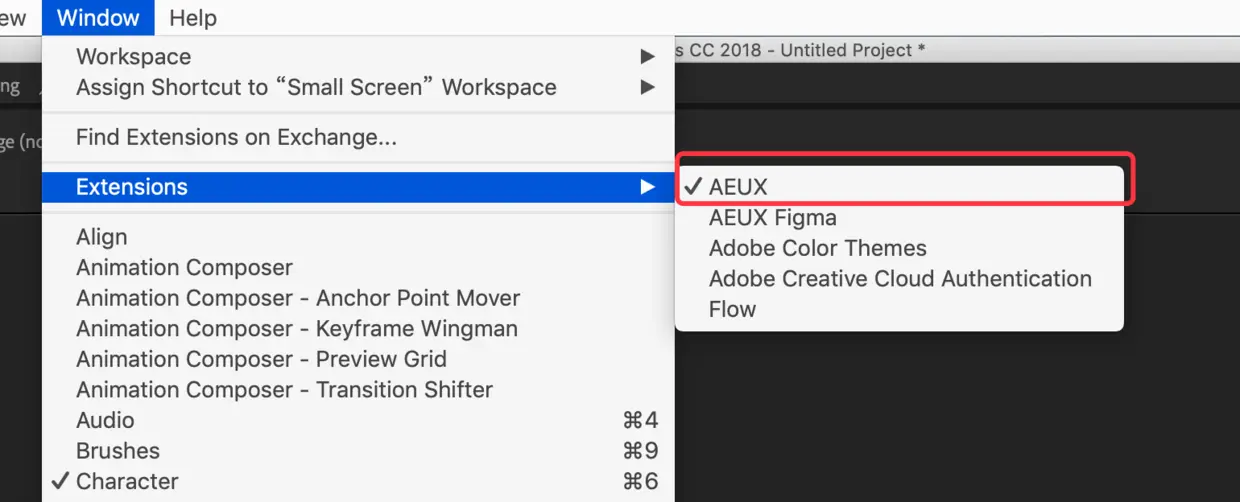Viewport: 1240px width, 502px height.
Task: Show the Align panel
Action: [x=101, y=237]
